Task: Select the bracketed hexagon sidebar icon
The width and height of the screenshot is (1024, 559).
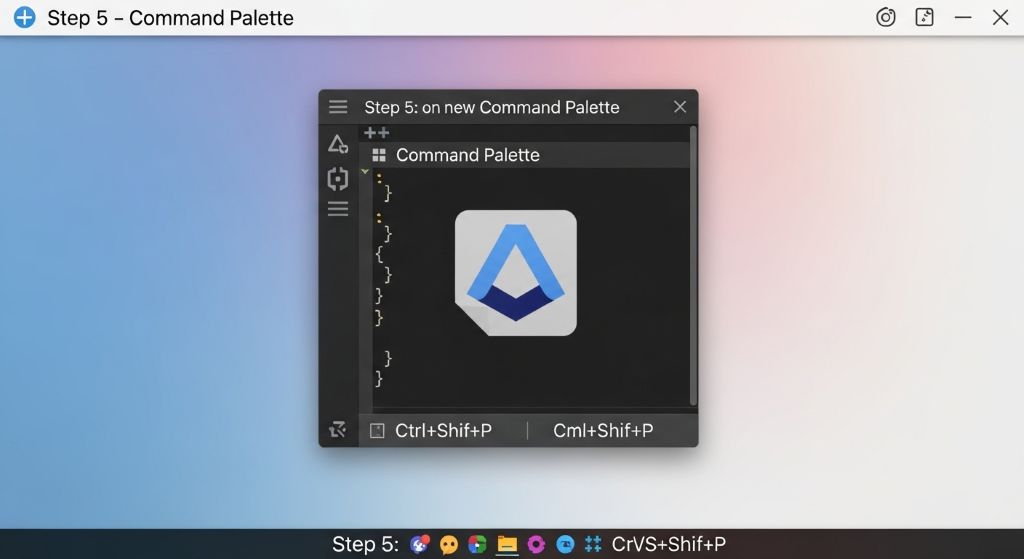Action: 338,179
